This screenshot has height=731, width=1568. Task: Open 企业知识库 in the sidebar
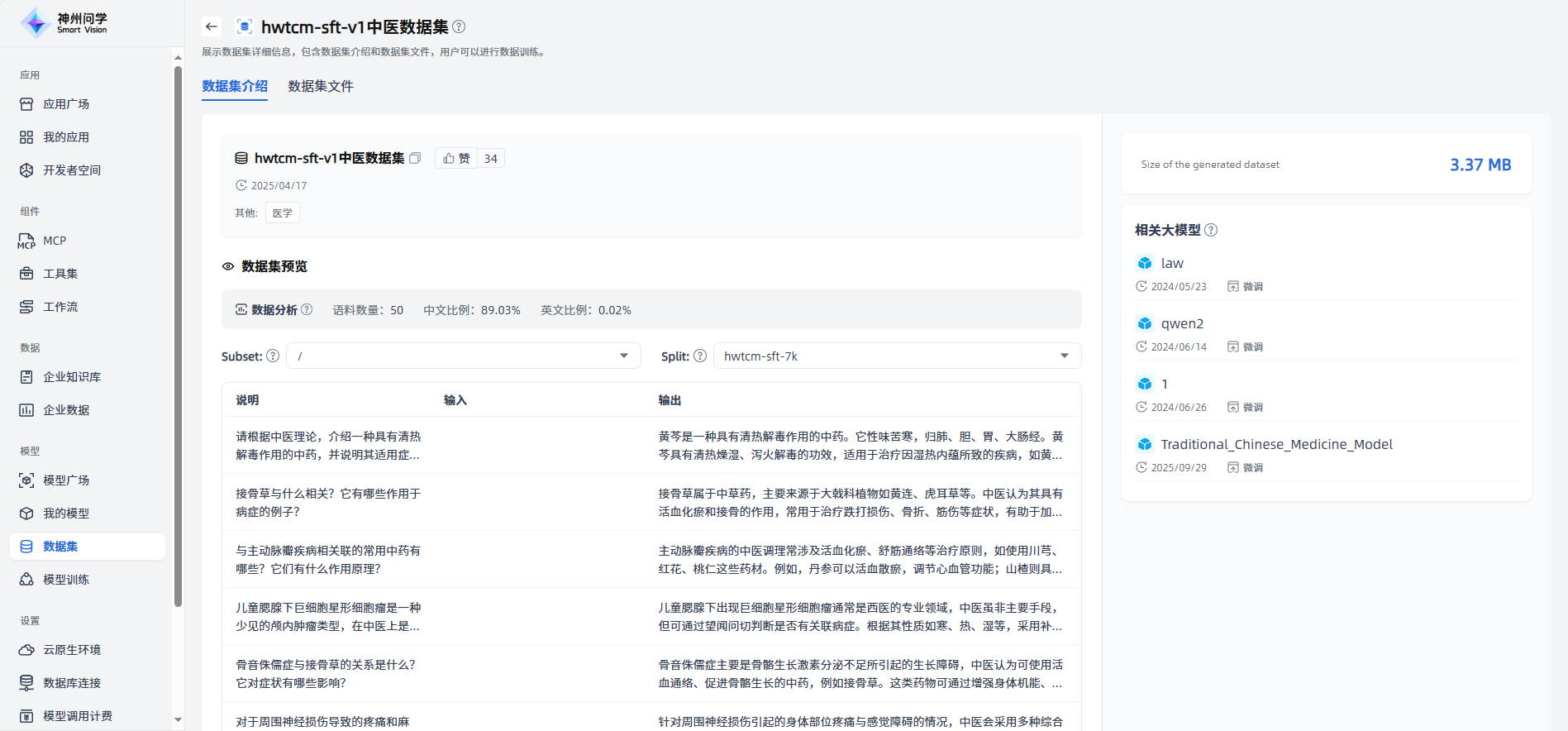[x=72, y=377]
